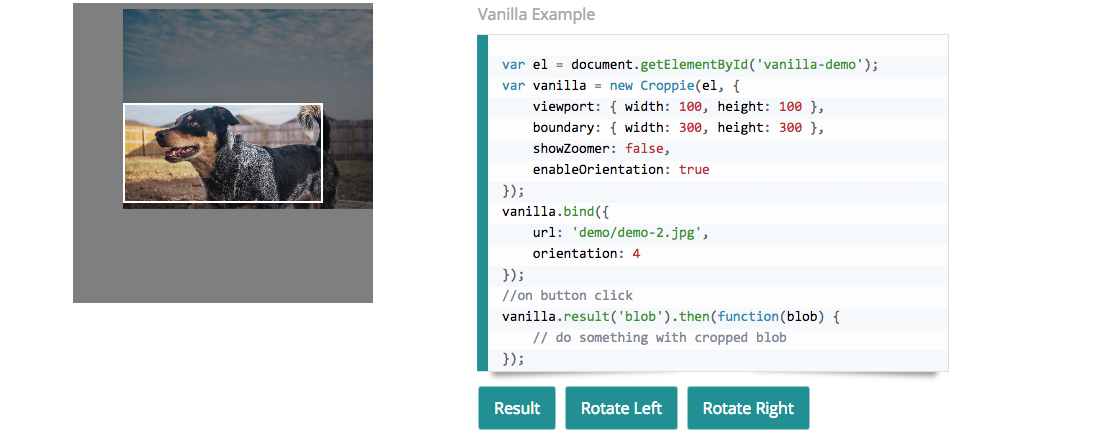Click the Vanilla Example heading

click(x=536, y=14)
